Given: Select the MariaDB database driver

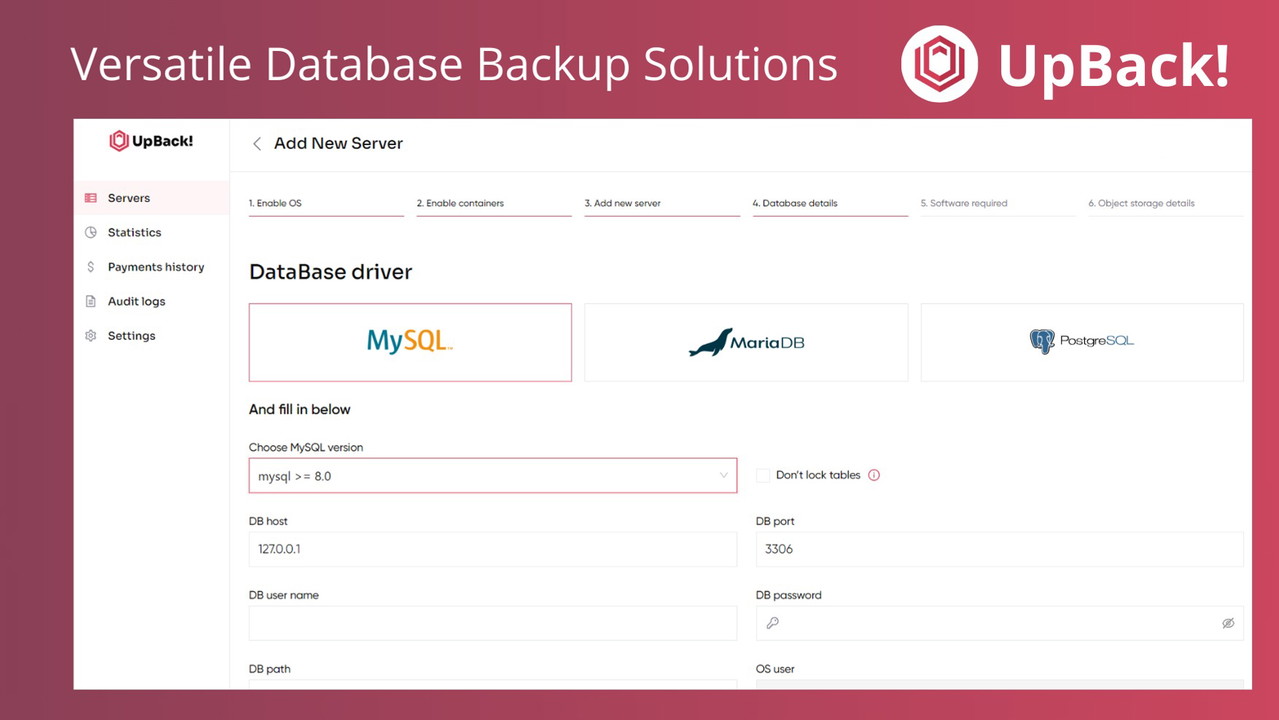Looking at the screenshot, I should coord(746,342).
